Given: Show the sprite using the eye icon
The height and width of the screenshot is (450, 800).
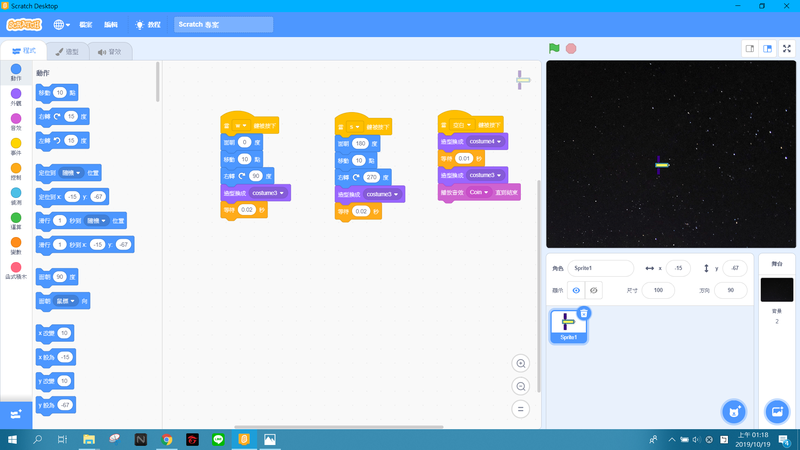Looking at the screenshot, I should 576,290.
